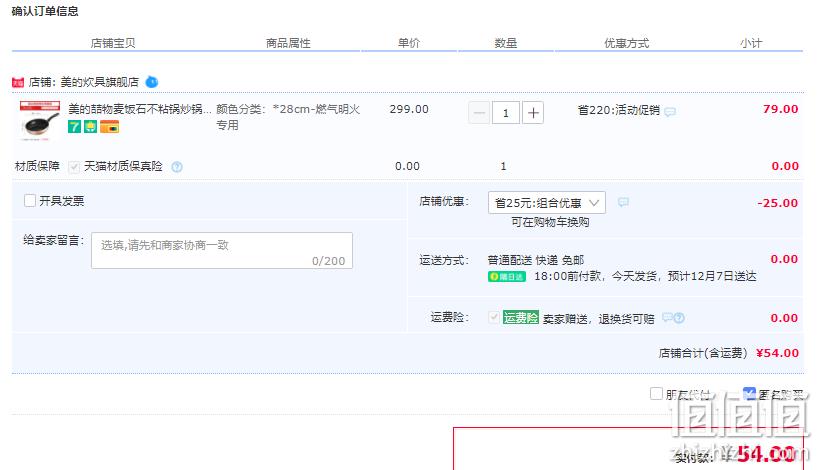Toggle the 天猫材质保真险 checkbox
This screenshot has height=470, width=819.
[x=74, y=167]
